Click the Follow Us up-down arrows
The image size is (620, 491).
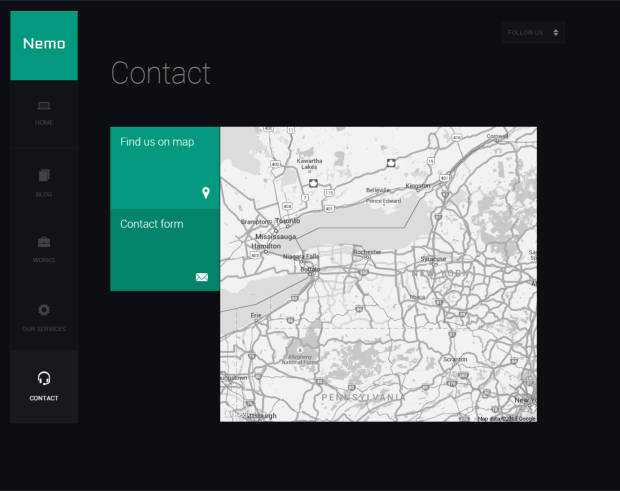click(x=556, y=32)
